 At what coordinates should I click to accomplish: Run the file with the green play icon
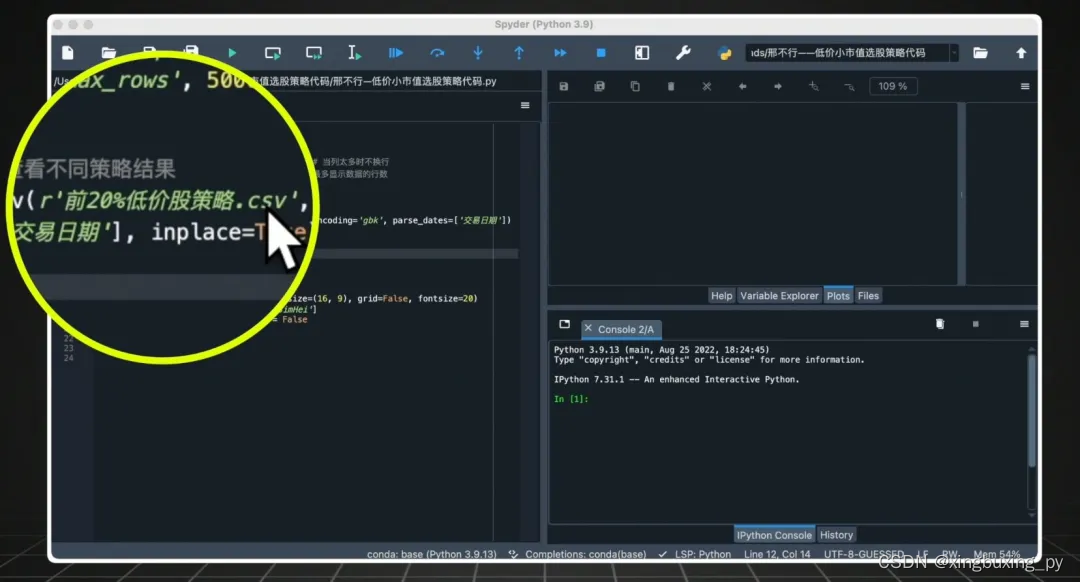click(232, 53)
